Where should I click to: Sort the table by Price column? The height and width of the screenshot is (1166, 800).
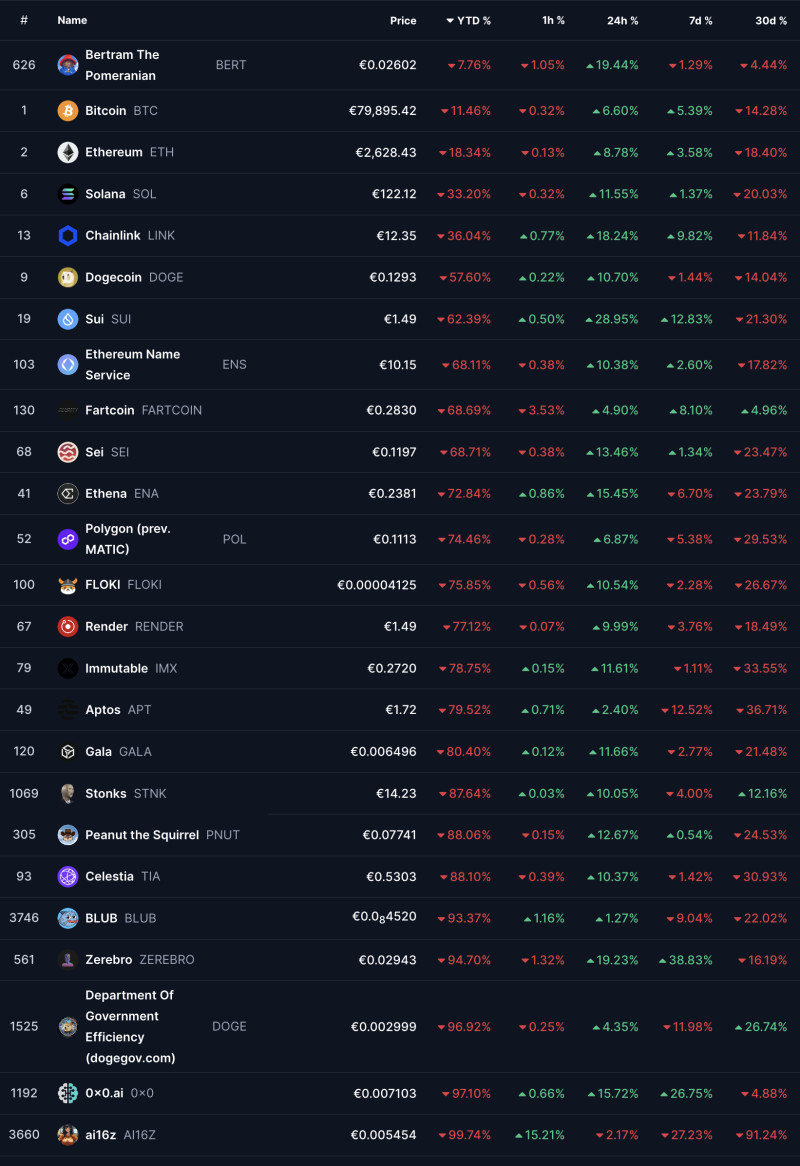tap(403, 20)
